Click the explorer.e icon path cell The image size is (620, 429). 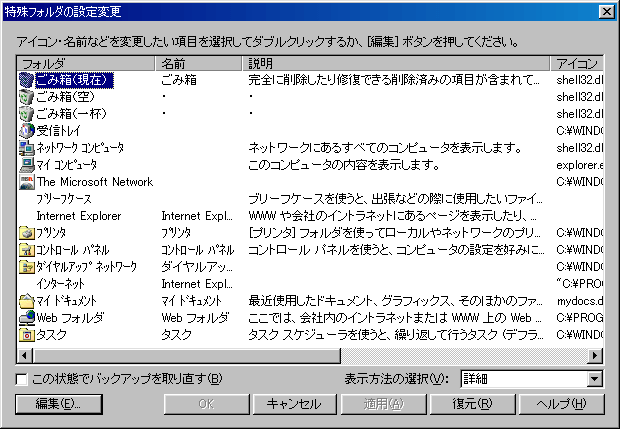579,165
